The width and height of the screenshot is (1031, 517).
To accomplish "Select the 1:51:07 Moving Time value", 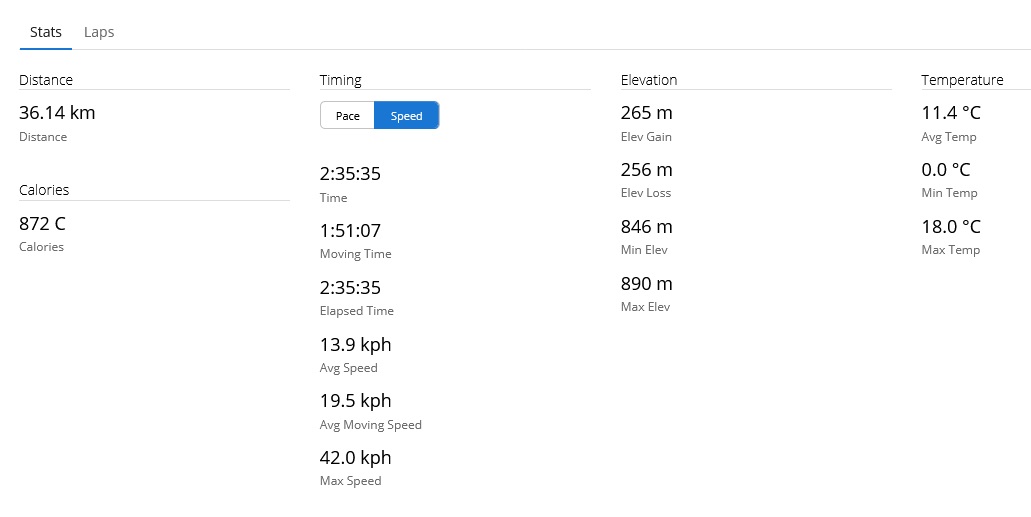I will click(350, 230).
